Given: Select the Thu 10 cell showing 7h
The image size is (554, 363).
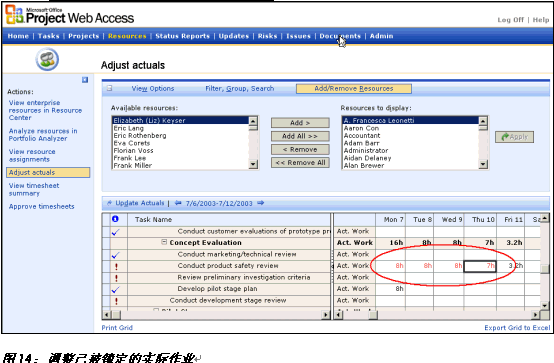Looking at the screenshot, I should point(480,266).
